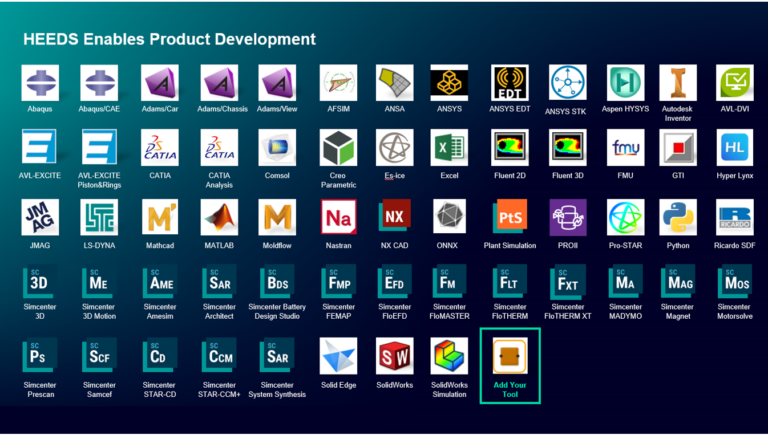Click the Autodesk Inventor icon

[678, 84]
